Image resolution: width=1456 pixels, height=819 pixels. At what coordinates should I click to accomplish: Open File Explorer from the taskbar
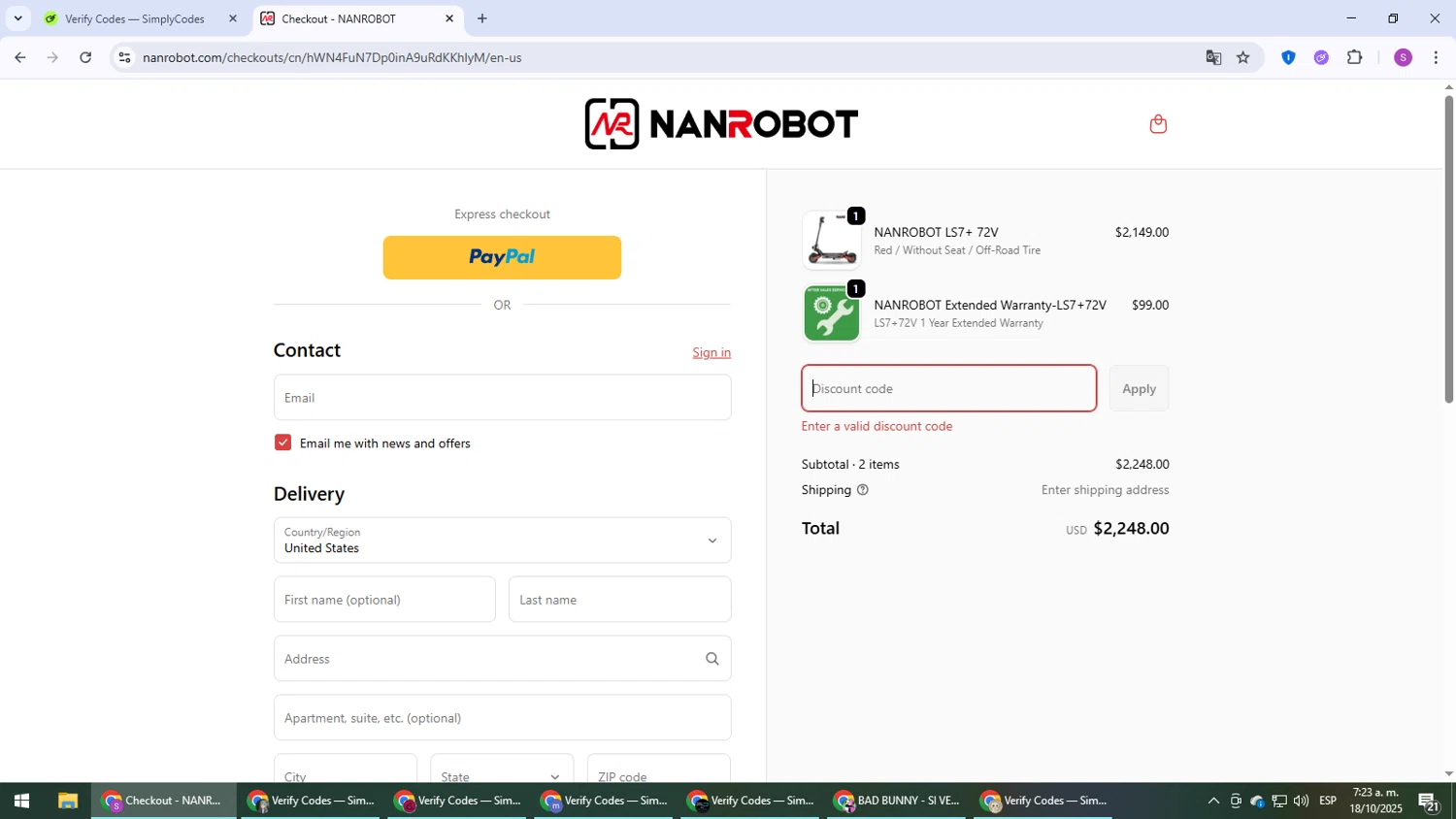click(67, 801)
